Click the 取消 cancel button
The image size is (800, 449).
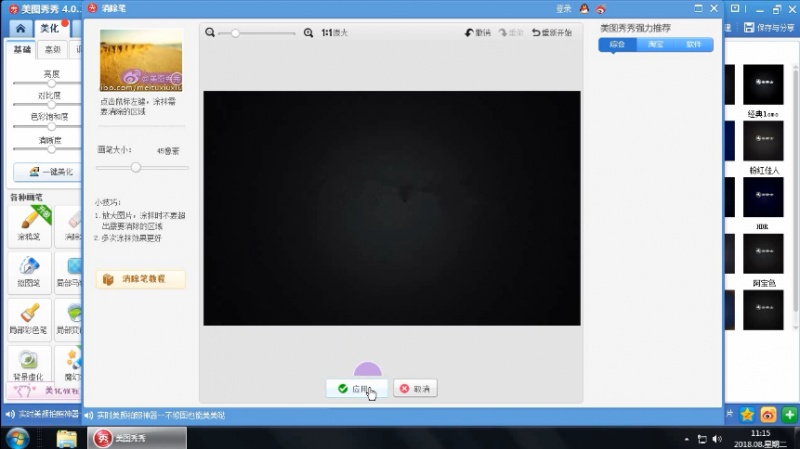pos(415,389)
